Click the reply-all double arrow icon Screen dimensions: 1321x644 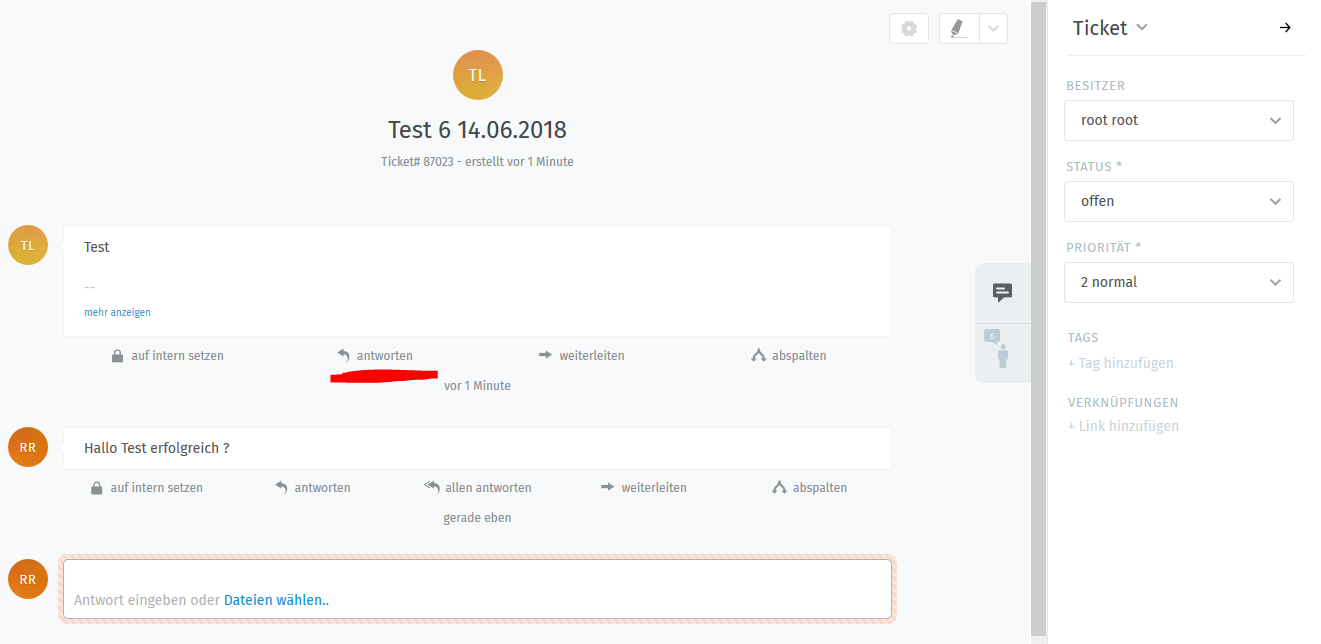pyautogui.click(x=432, y=487)
